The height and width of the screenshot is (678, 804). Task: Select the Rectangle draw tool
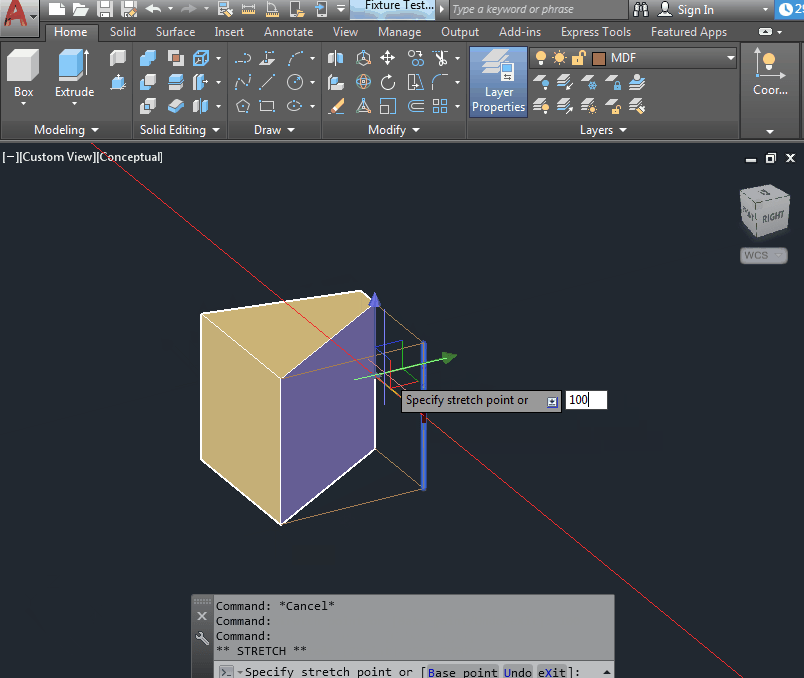tap(267, 106)
